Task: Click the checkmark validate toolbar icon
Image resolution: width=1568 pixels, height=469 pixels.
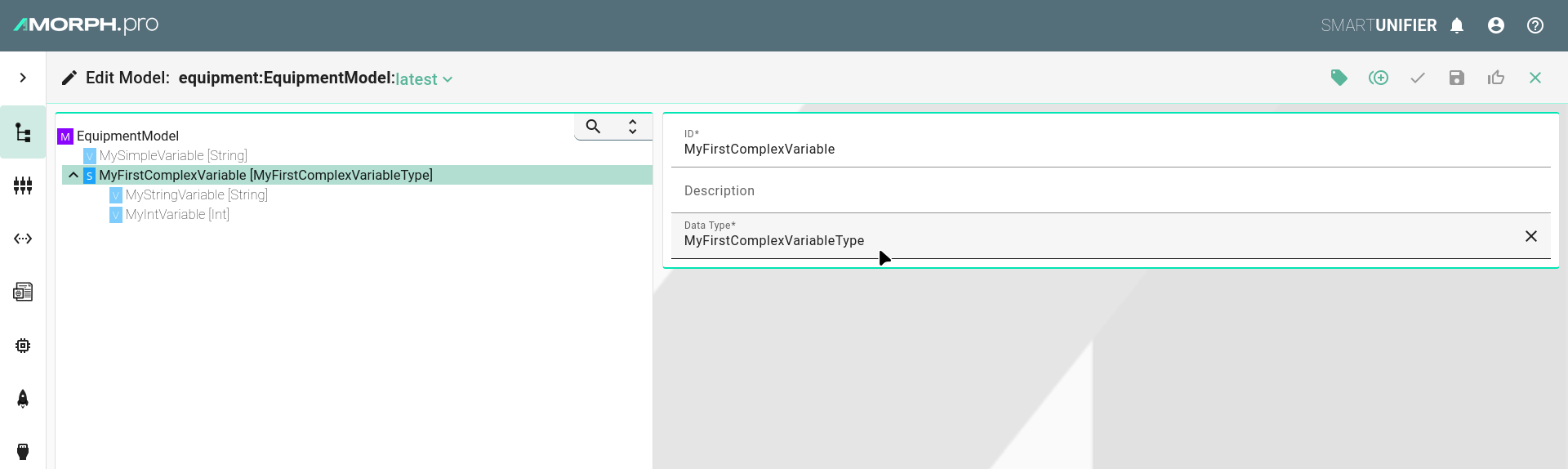Action: [1418, 78]
